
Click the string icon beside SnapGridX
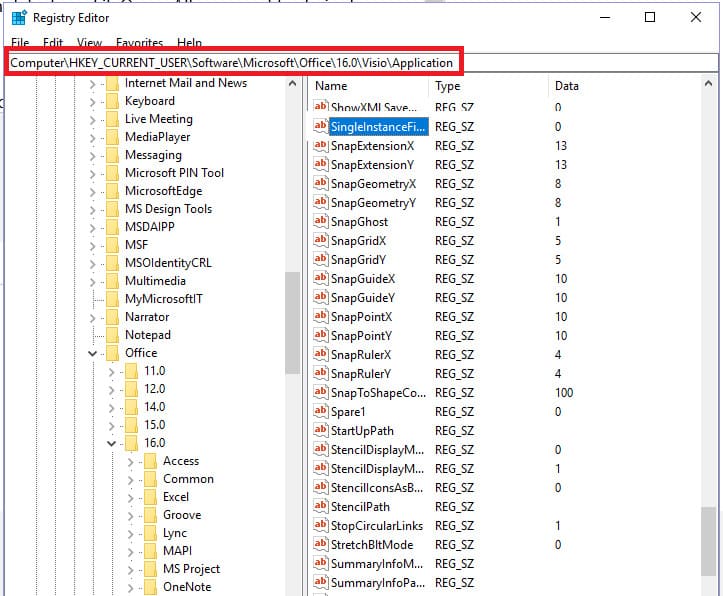pos(320,241)
